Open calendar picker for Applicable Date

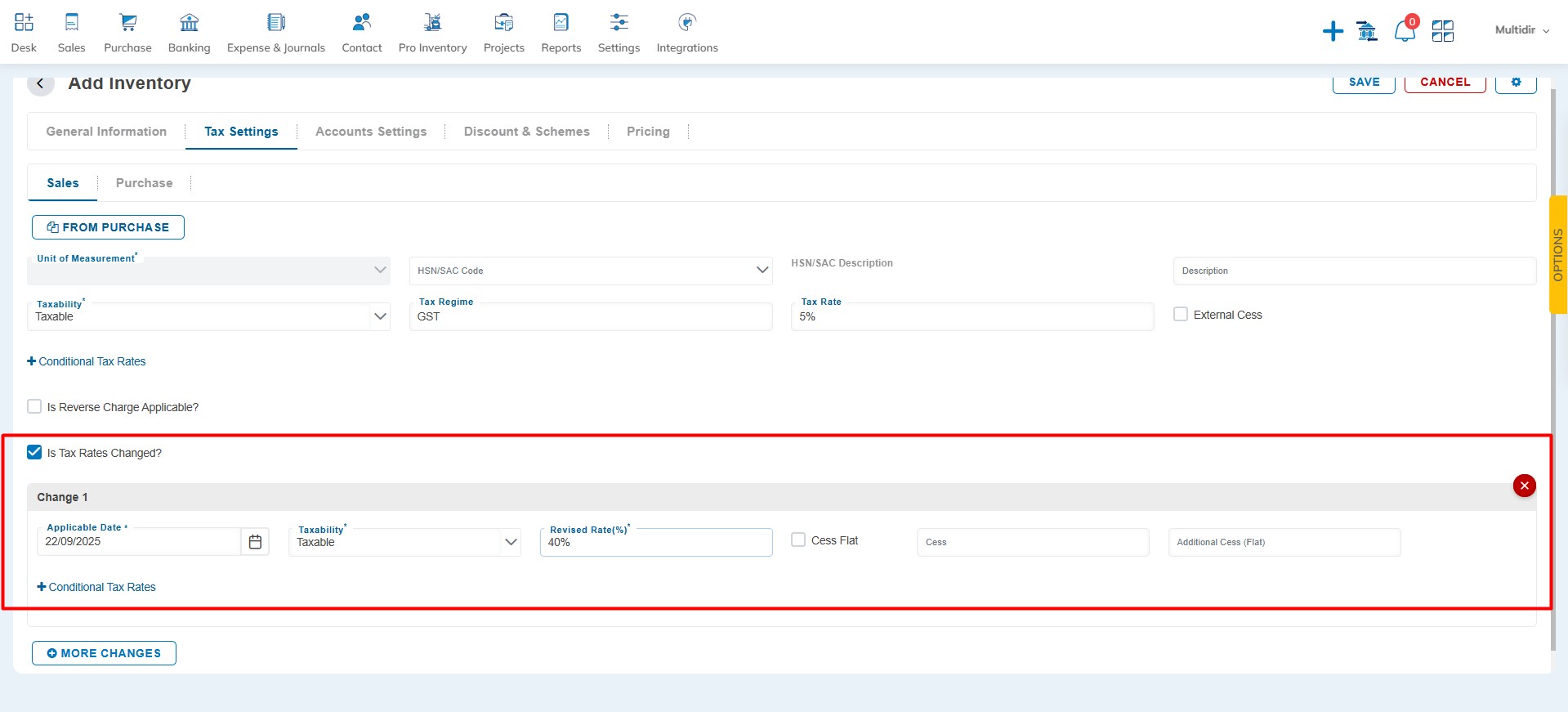[x=255, y=542]
